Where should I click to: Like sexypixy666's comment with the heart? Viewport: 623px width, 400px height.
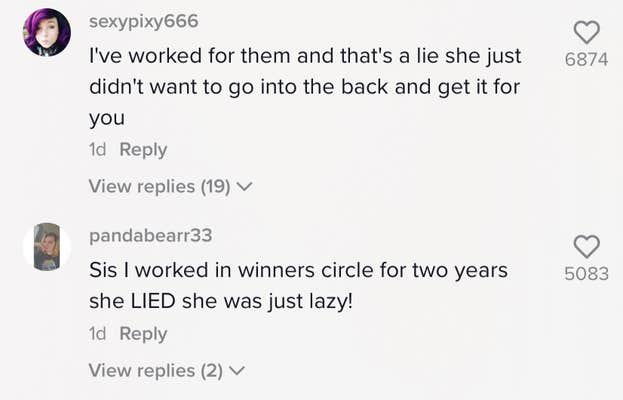click(586, 32)
